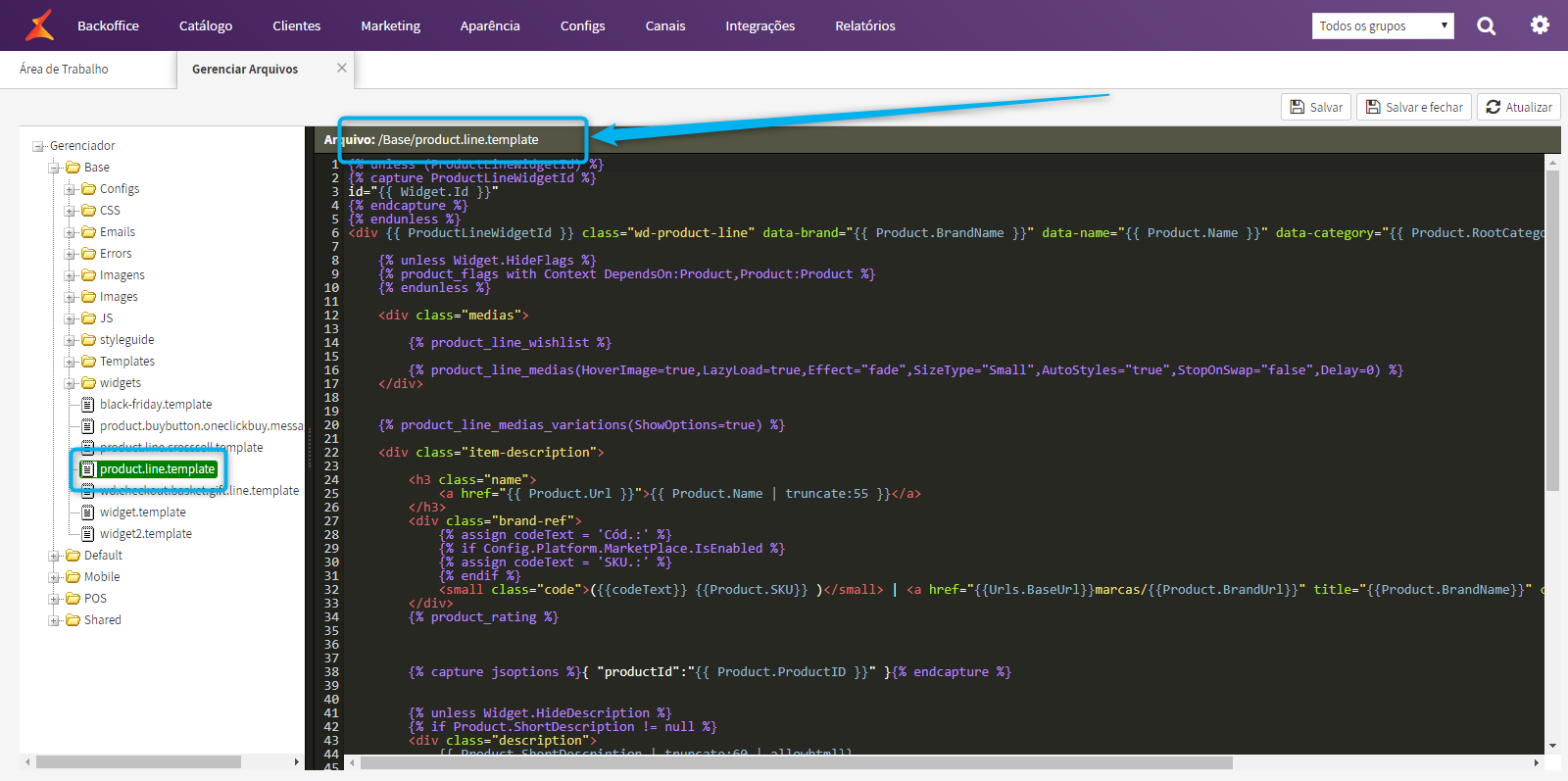
Task: Expand the styleguide folder
Action: point(71,340)
